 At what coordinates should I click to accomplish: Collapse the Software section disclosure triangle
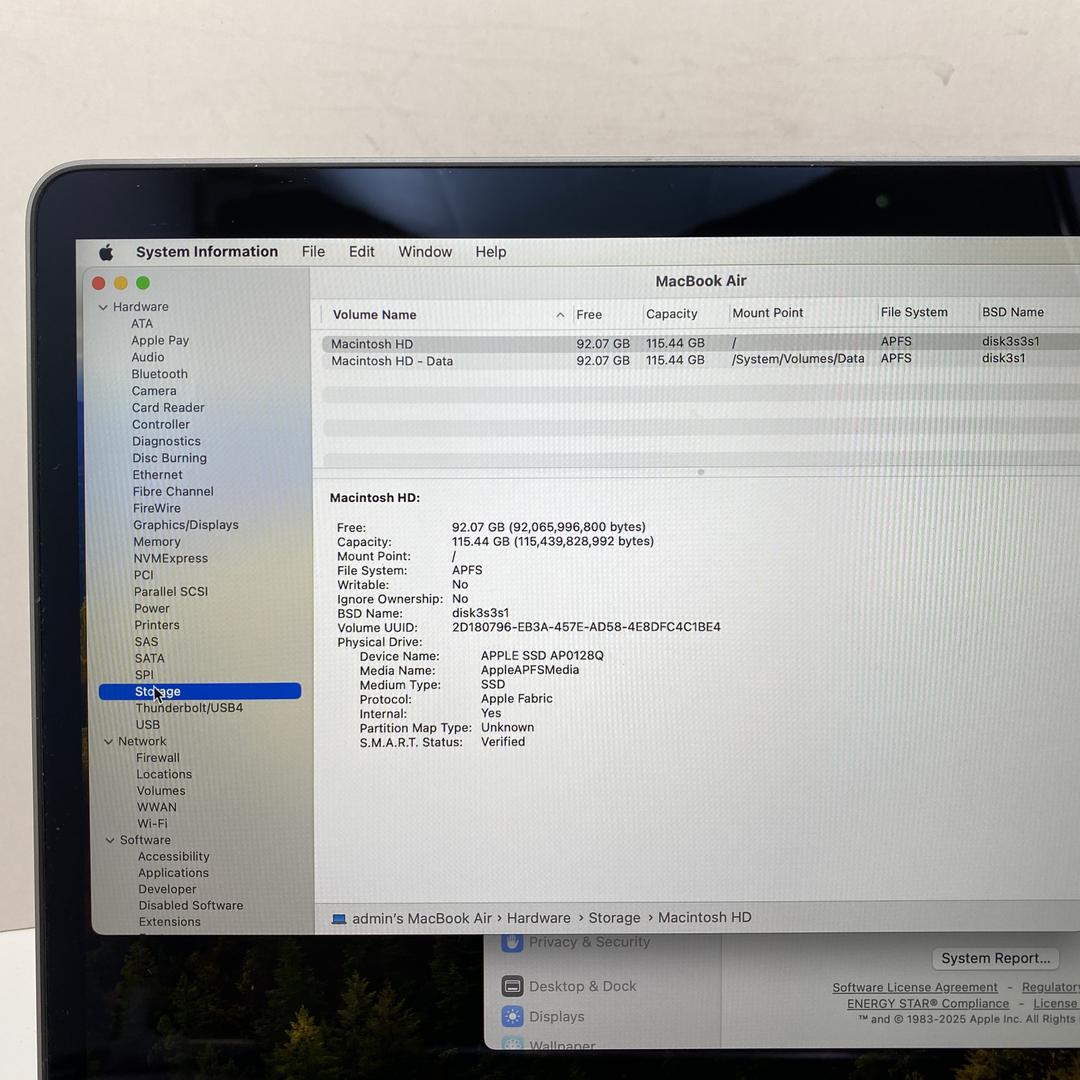(110, 840)
